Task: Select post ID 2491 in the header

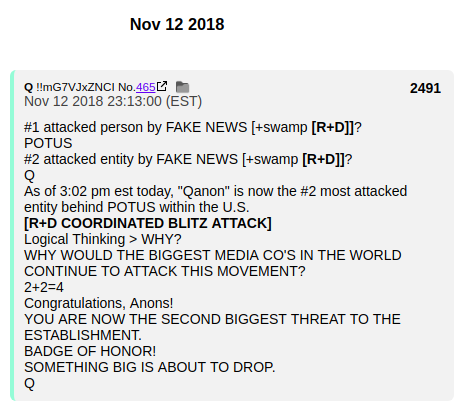Action: point(425,88)
